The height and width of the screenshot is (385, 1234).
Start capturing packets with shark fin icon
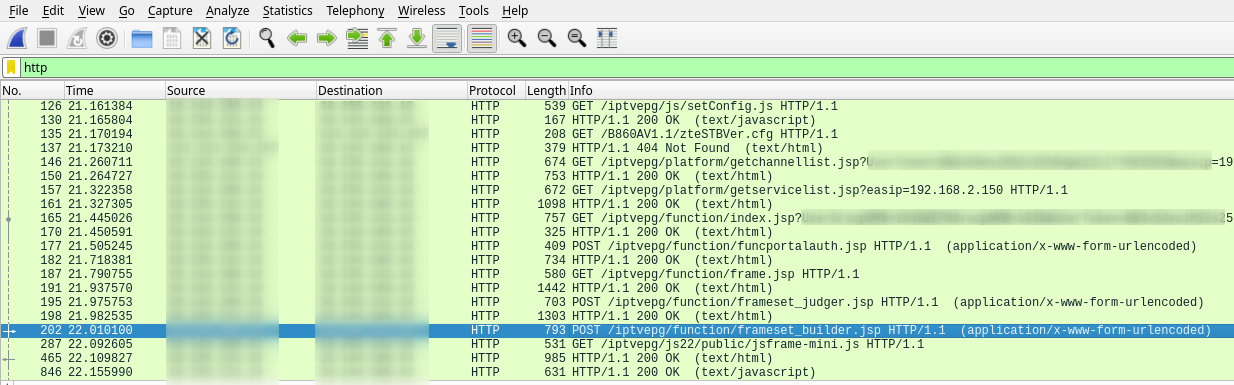click(x=18, y=38)
